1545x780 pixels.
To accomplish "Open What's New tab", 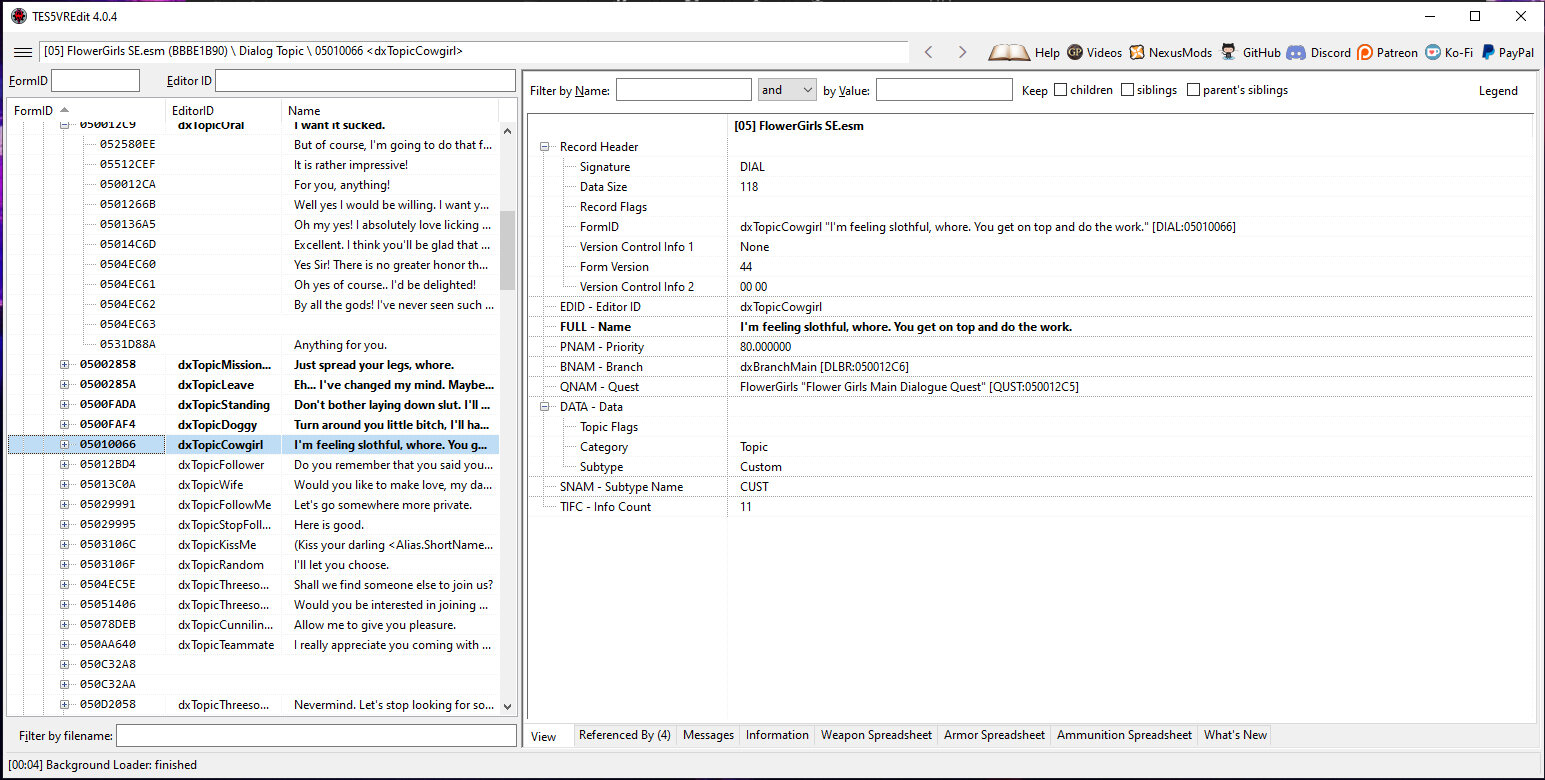I will coord(1235,735).
